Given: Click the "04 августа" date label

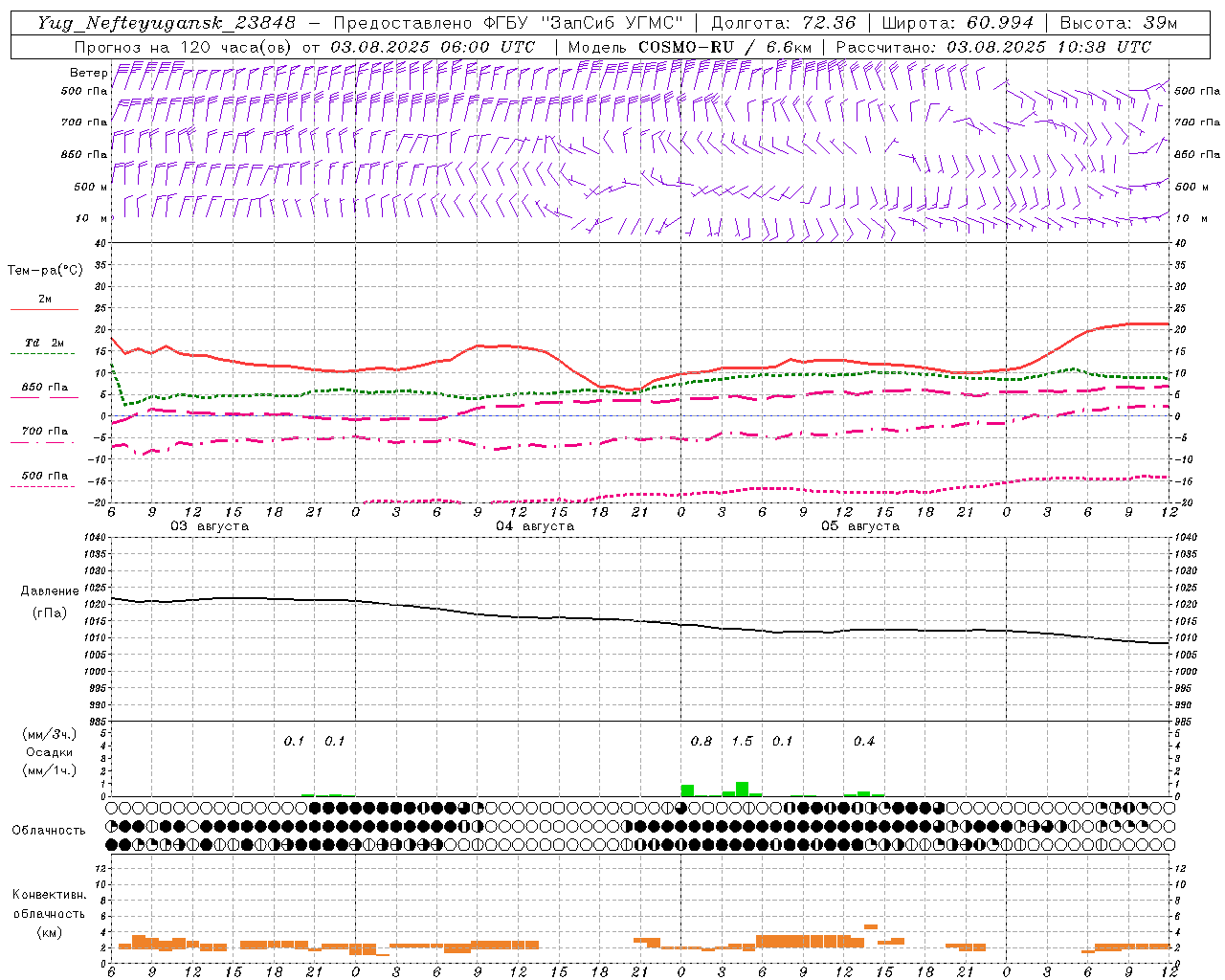Looking at the screenshot, I should pyautogui.click(x=535, y=526).
